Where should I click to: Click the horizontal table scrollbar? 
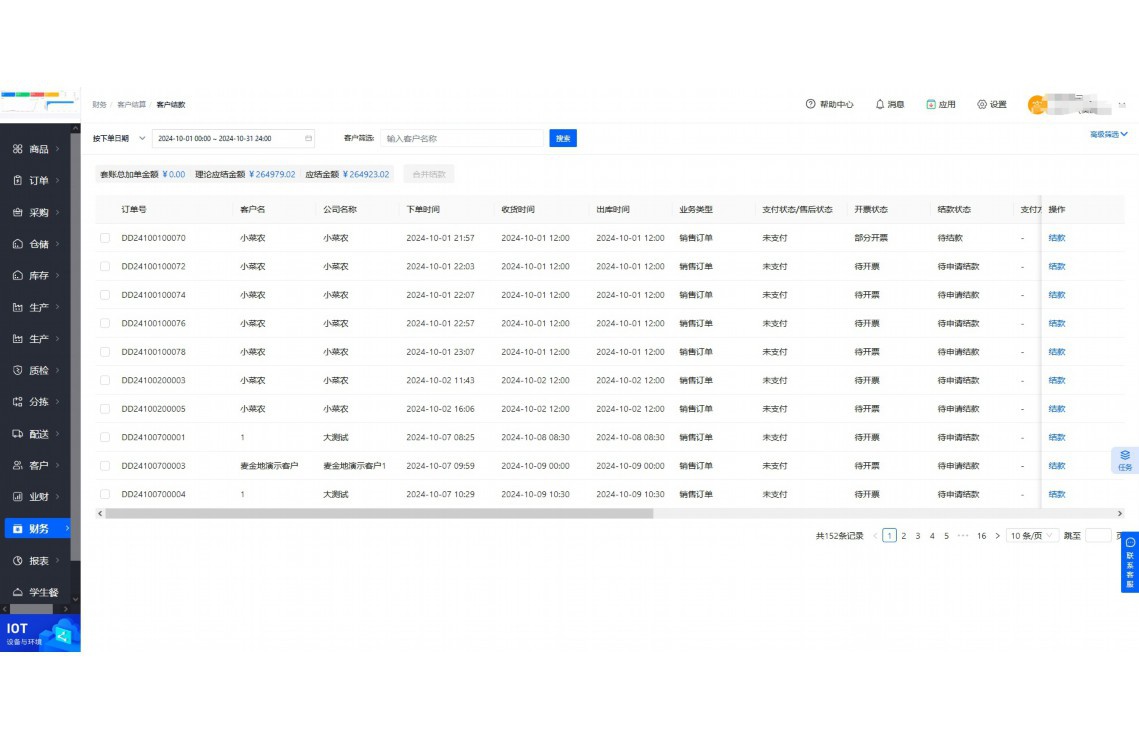coord(378,513)
